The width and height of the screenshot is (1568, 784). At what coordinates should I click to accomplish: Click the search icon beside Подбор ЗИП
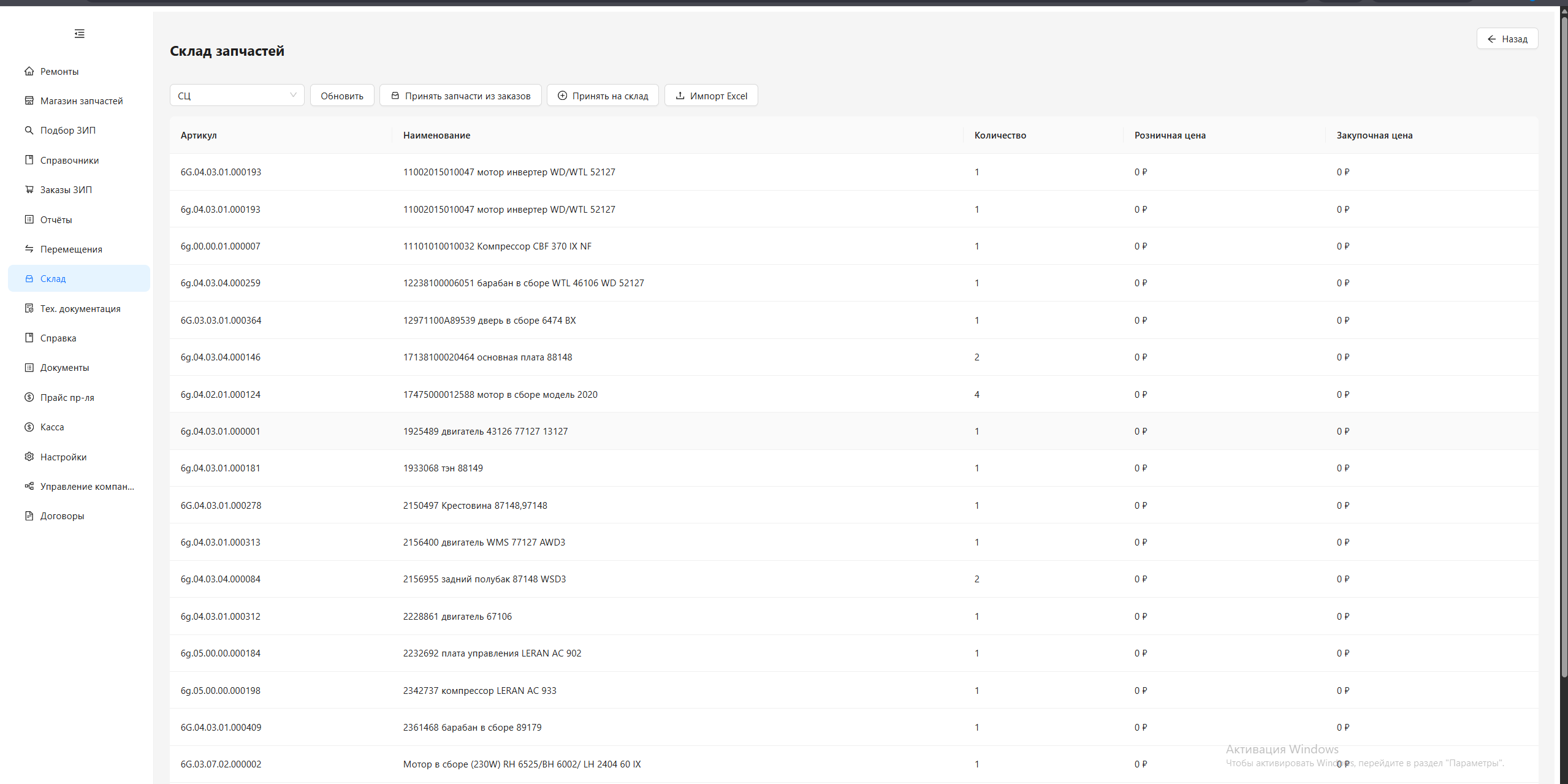[29, 130]
